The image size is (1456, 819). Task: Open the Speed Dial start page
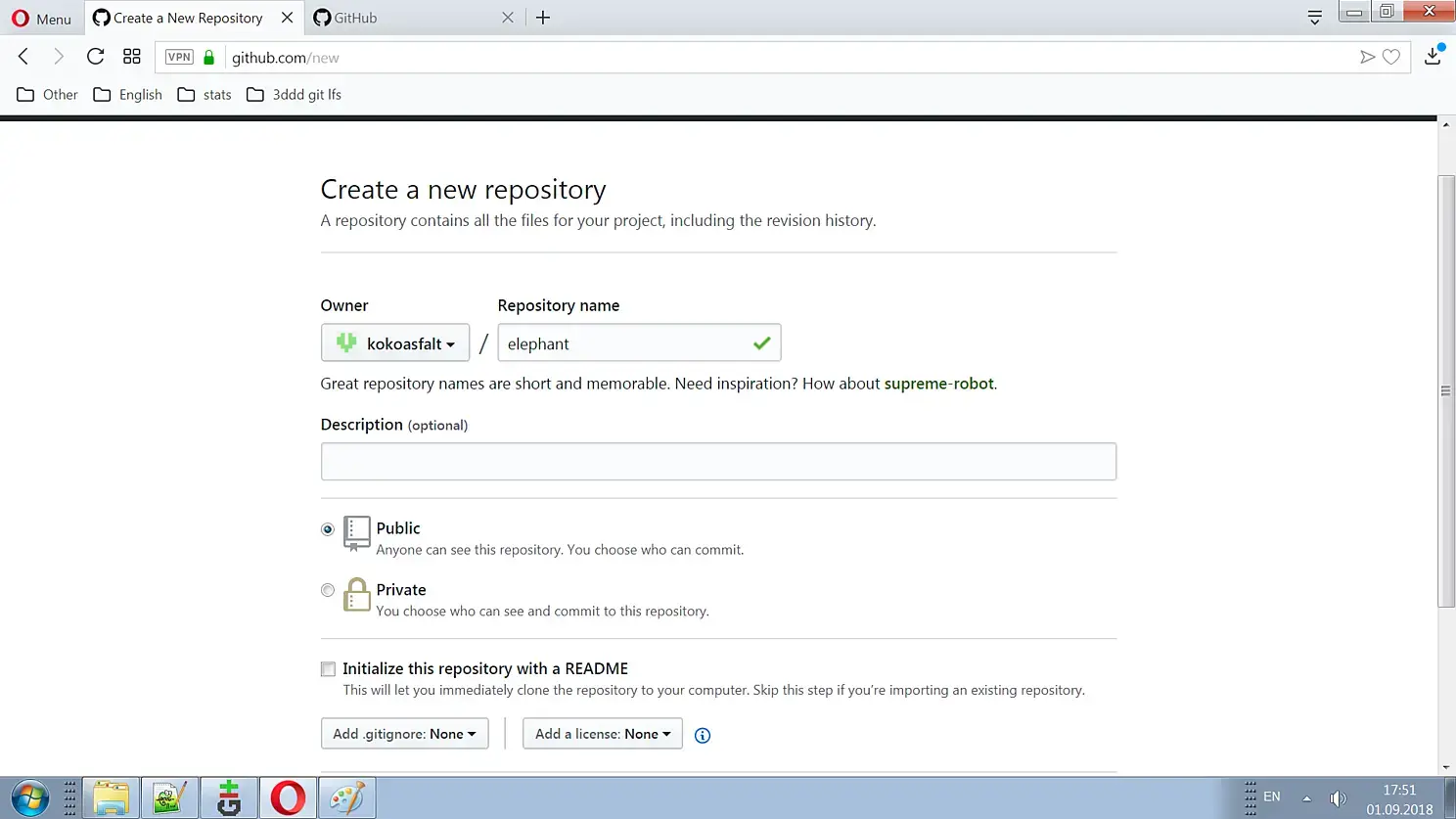click(x=132, y=57)
